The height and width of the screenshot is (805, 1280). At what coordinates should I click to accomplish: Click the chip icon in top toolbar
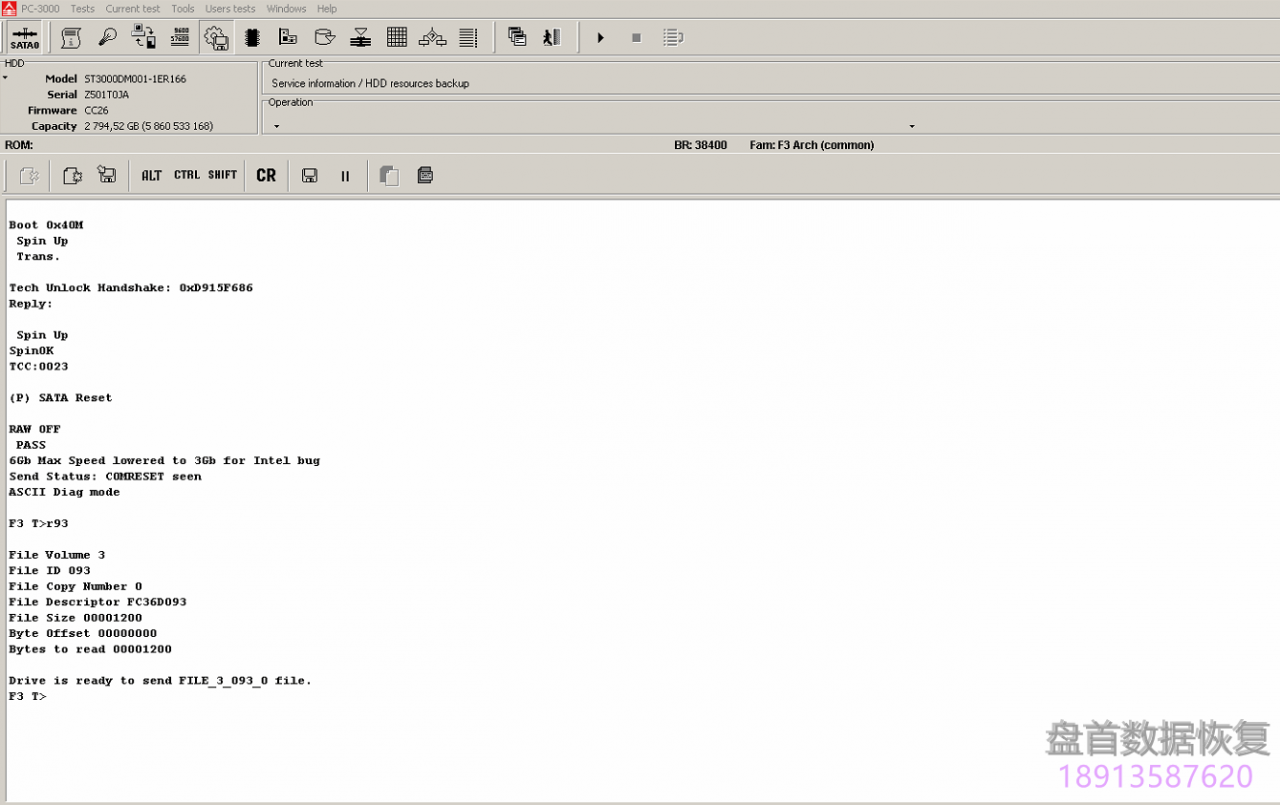(252, 38)
